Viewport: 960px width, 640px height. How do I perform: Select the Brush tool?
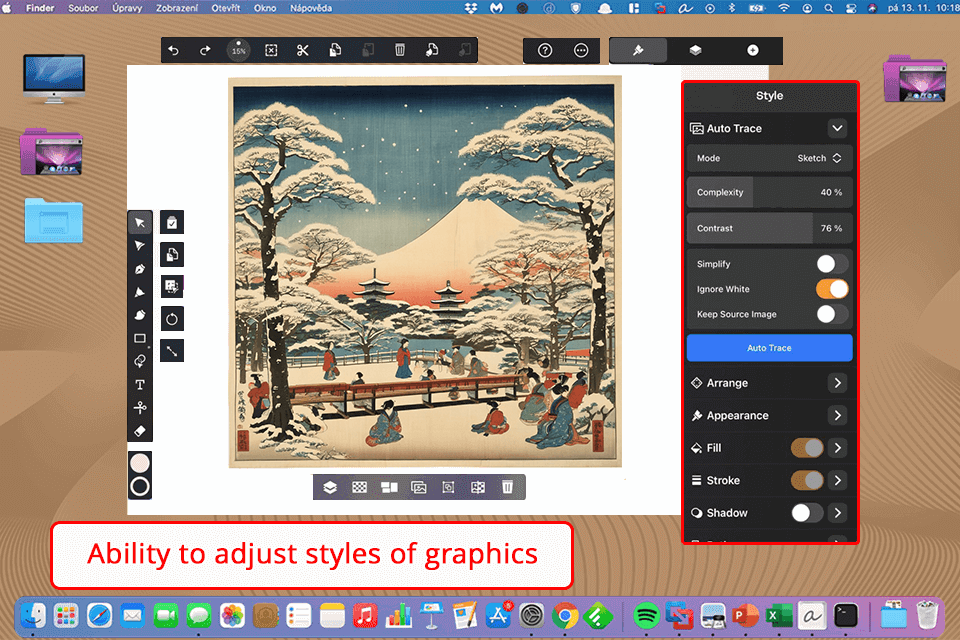coord(140,315)
